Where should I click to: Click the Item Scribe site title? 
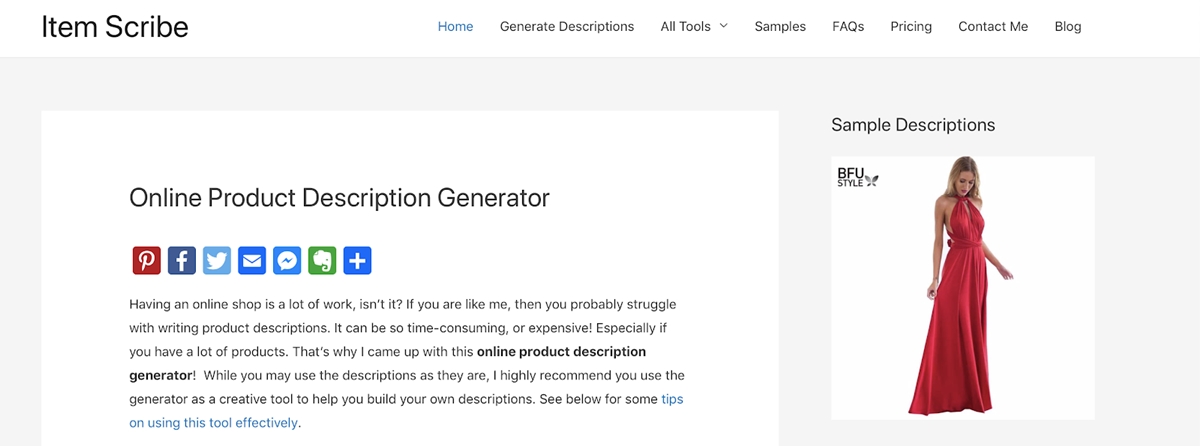pyautogui.click(x=115, y=27)
